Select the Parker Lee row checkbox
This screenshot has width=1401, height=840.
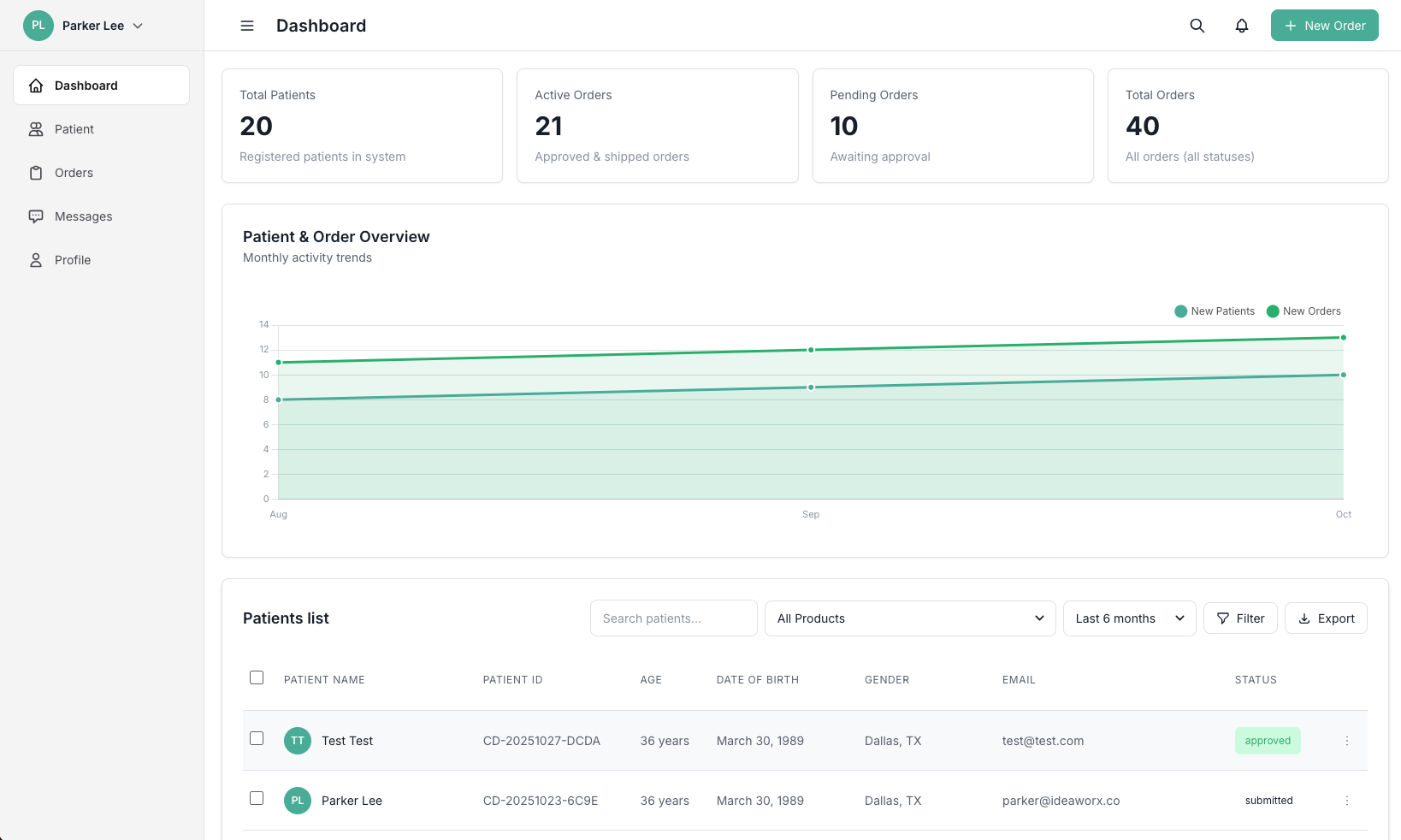(x=257, y=798)
